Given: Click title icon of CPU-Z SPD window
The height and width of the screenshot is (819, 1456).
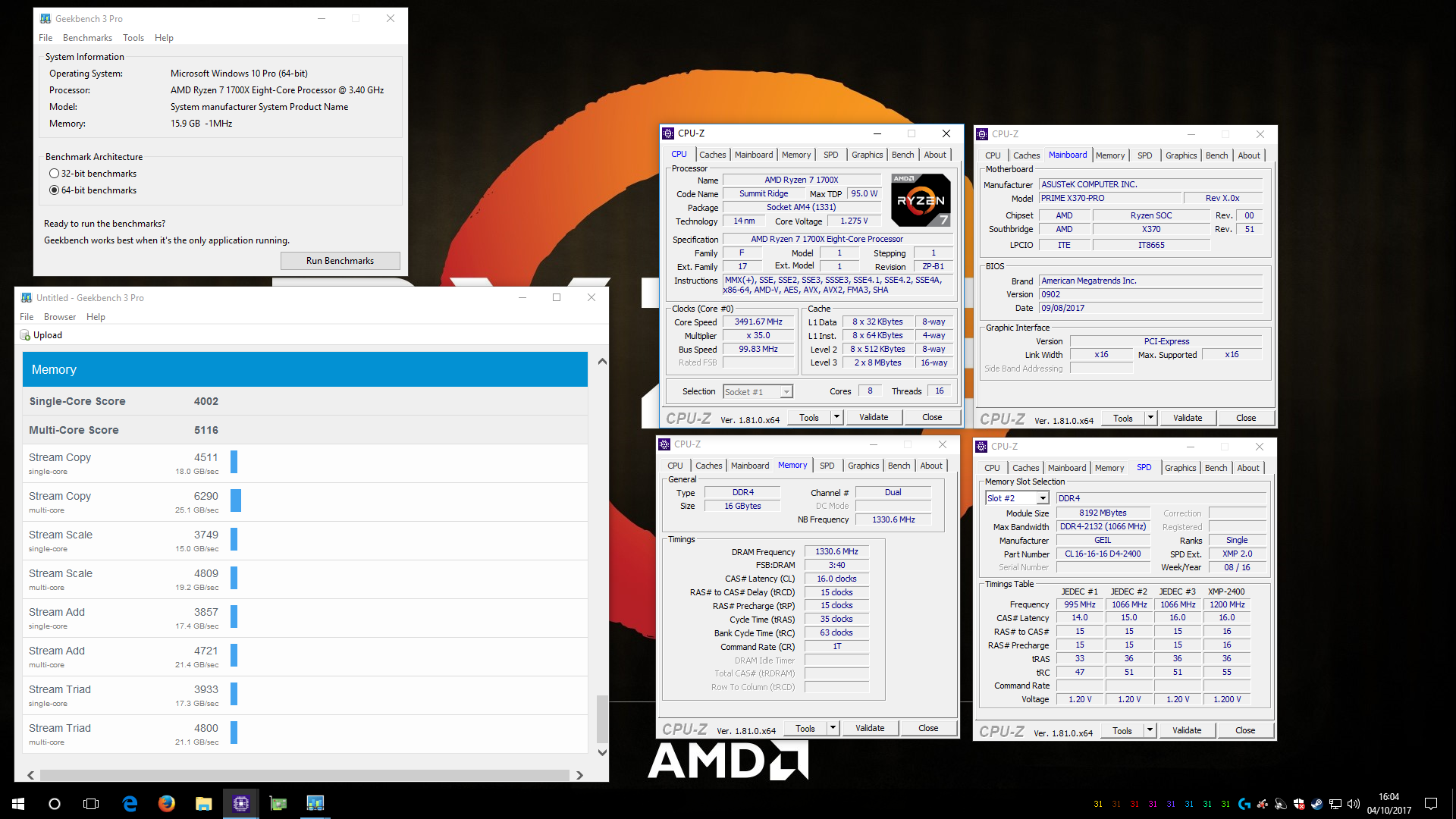Looking at the screenshot, I should tap(981, 447).
